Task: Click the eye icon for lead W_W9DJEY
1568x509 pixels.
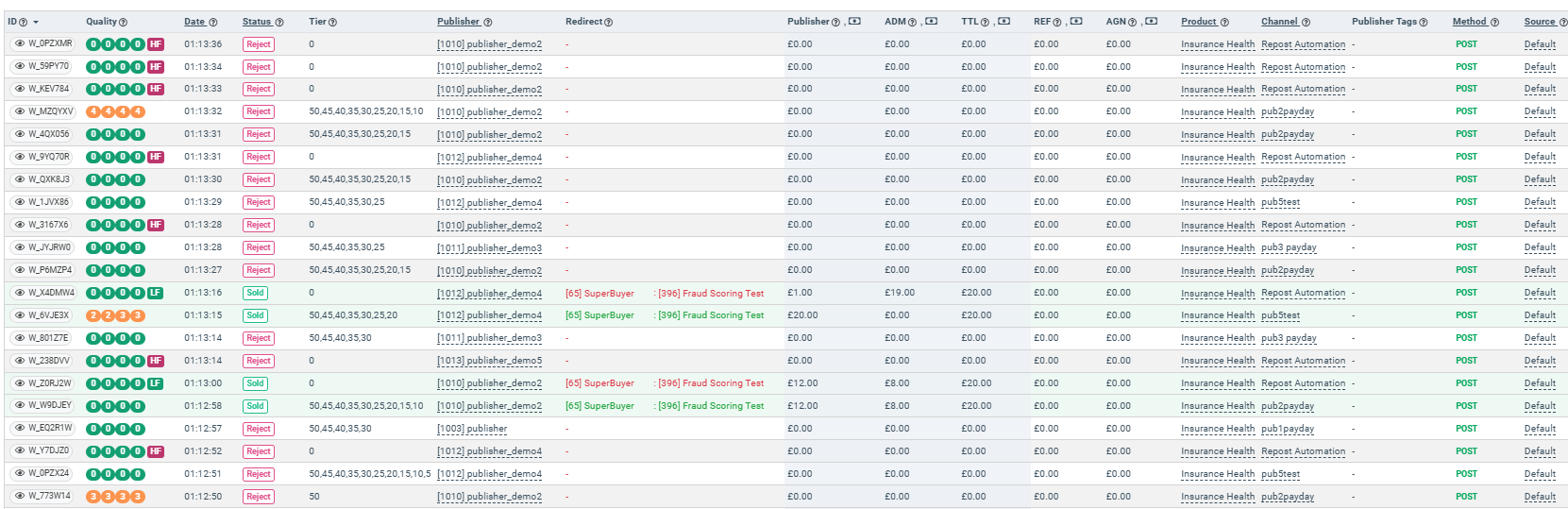Action: point(20,405)
